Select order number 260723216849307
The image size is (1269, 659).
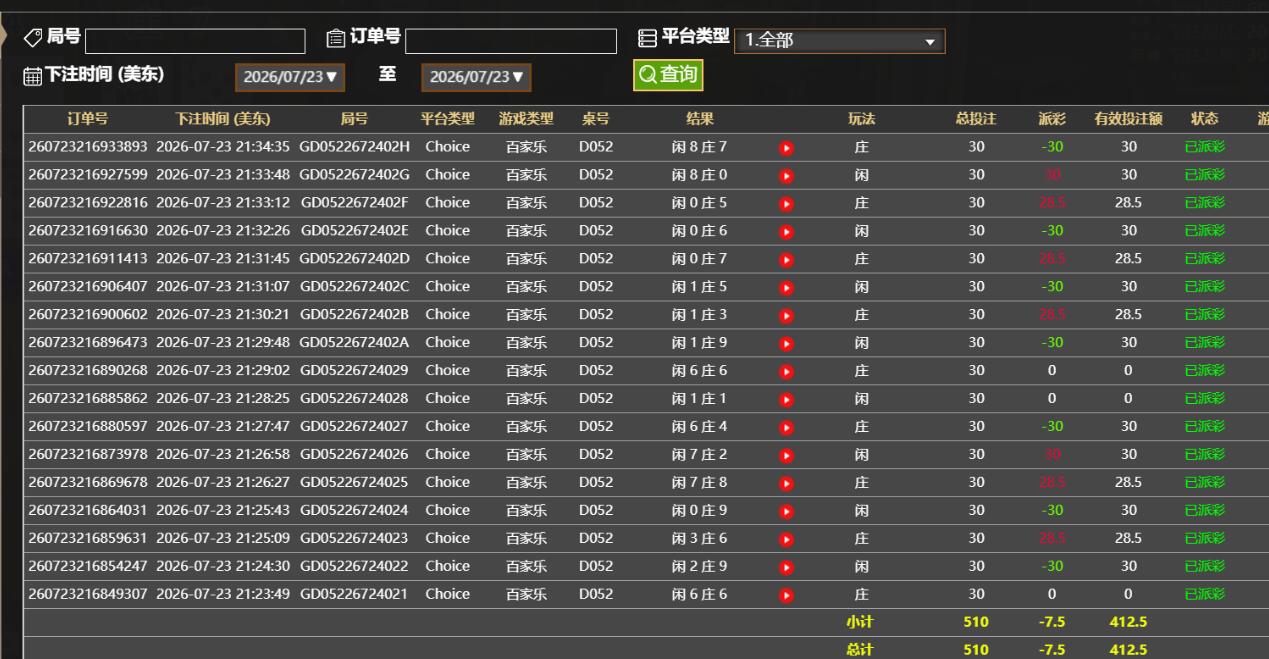88,595
